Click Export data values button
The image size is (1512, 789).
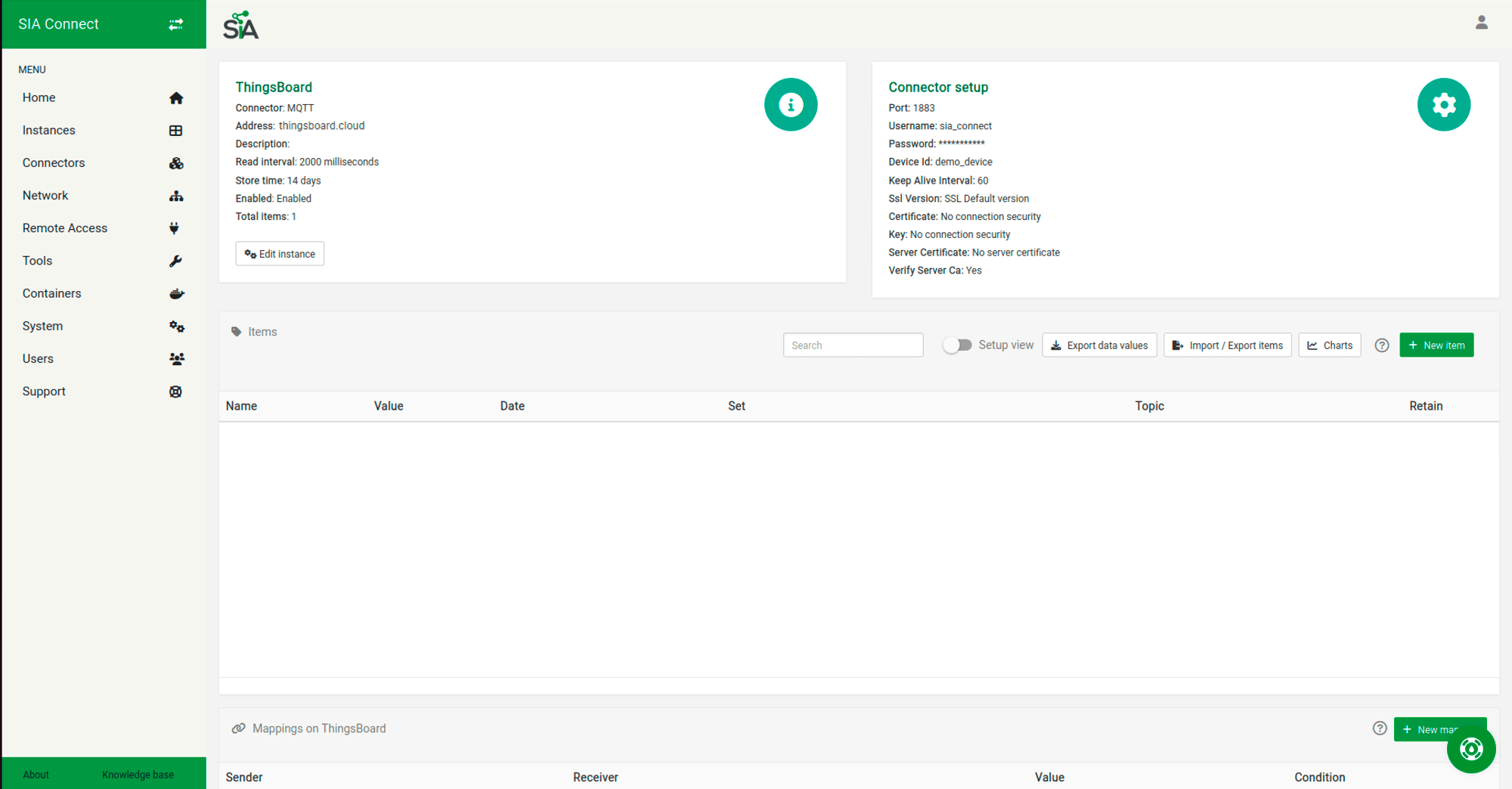[1098, 345]
